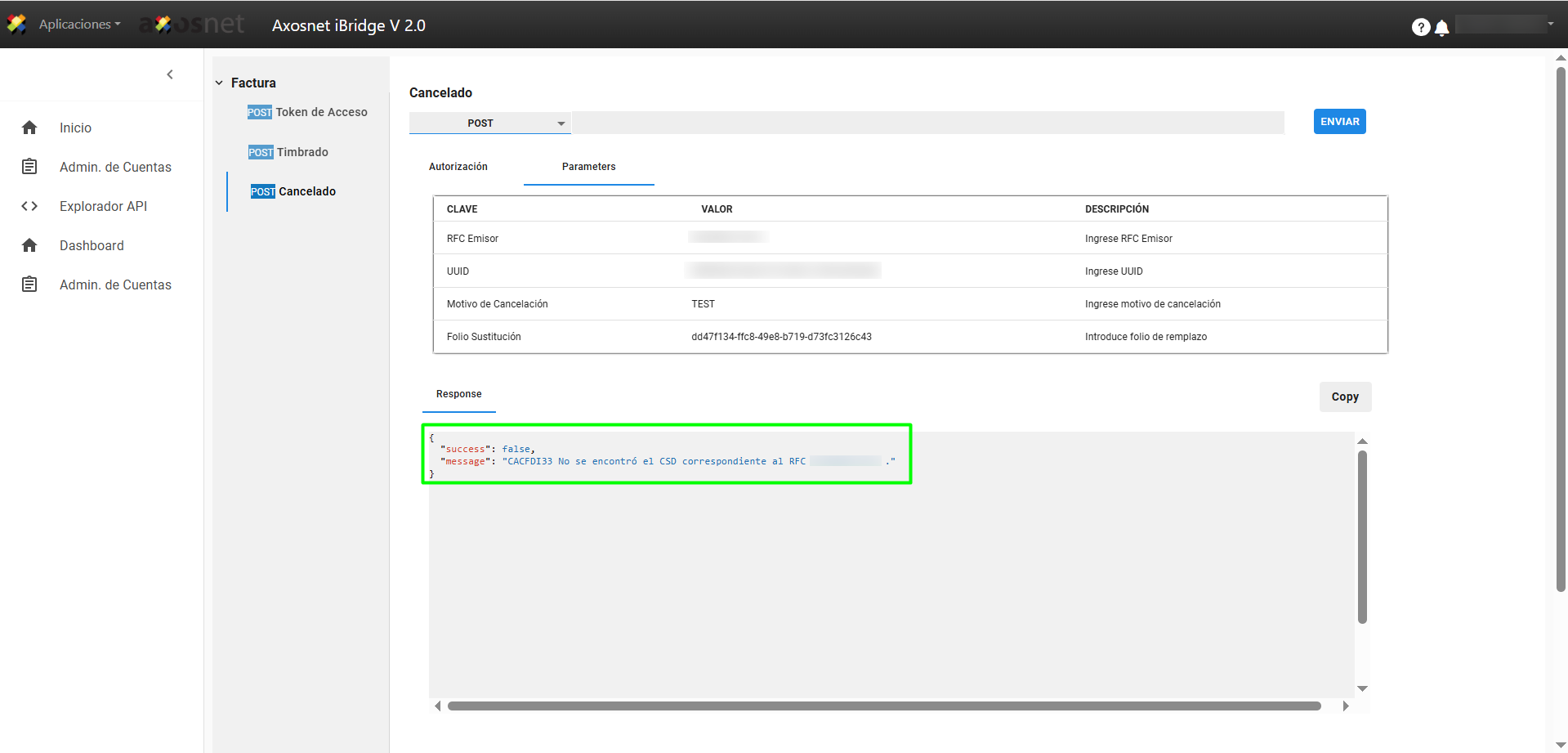Switch to the Autorización tab
This screenshot has width=1568, height=753.
pos(458,167)
